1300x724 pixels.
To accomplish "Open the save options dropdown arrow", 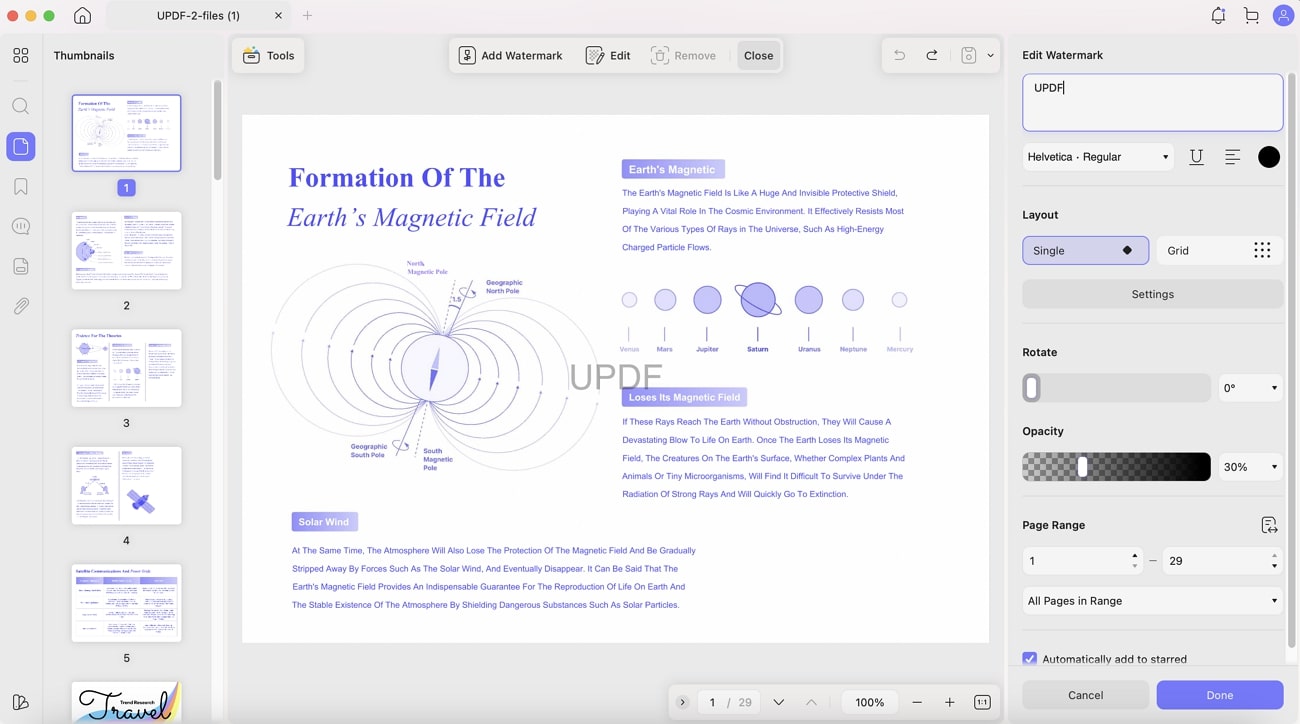I will pyautogui.click(x=991, y=55).
